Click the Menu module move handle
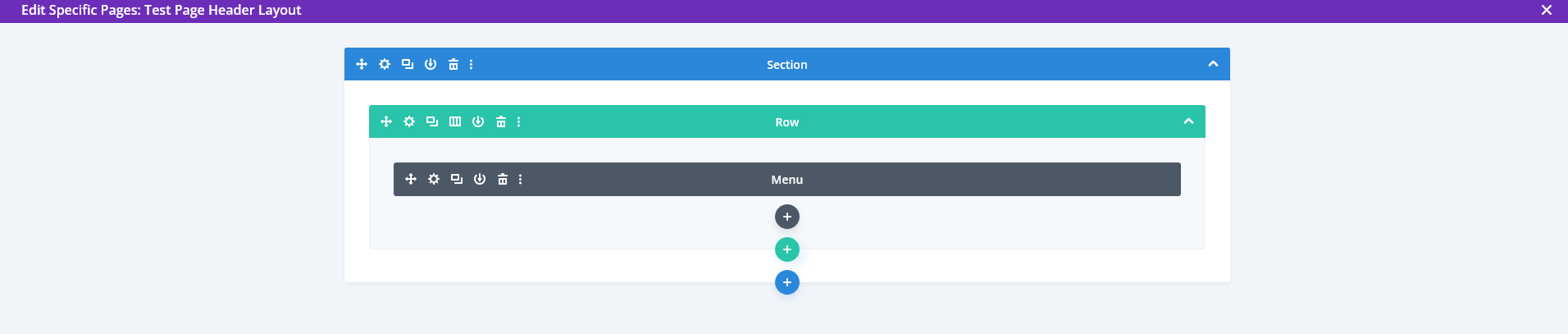Screen dimensions: 1568x334 click(411, 179)
